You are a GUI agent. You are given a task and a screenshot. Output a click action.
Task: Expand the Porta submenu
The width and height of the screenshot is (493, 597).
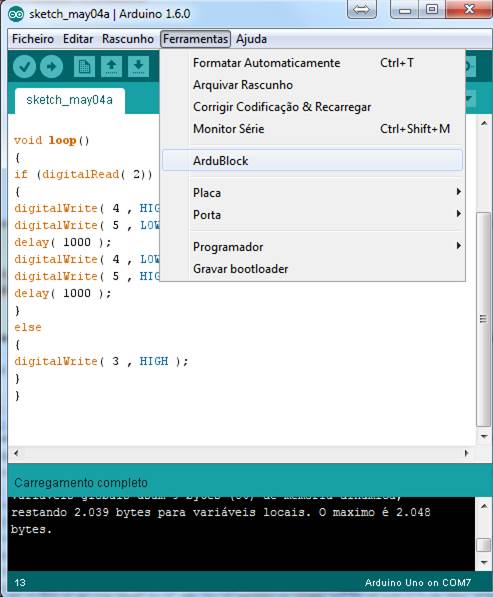tap(312, 215)
